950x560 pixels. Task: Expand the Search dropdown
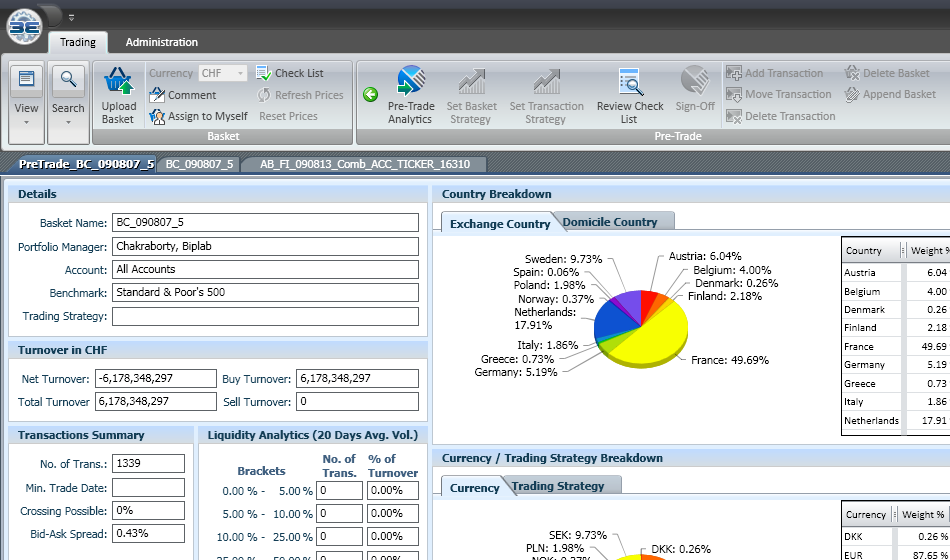point(68,123)
